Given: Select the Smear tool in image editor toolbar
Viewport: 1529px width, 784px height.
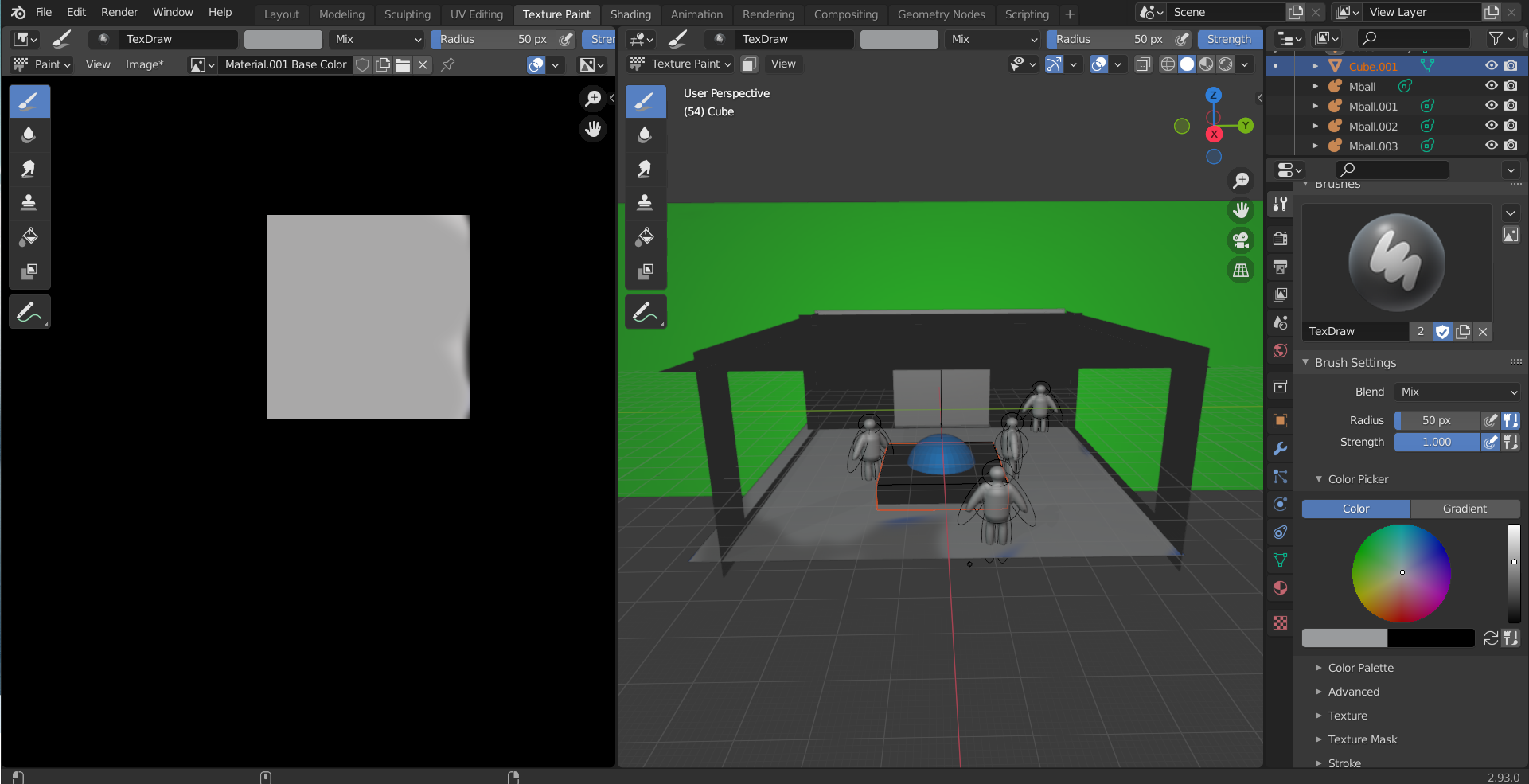Looking at the screenshot, I should (29, 169).
